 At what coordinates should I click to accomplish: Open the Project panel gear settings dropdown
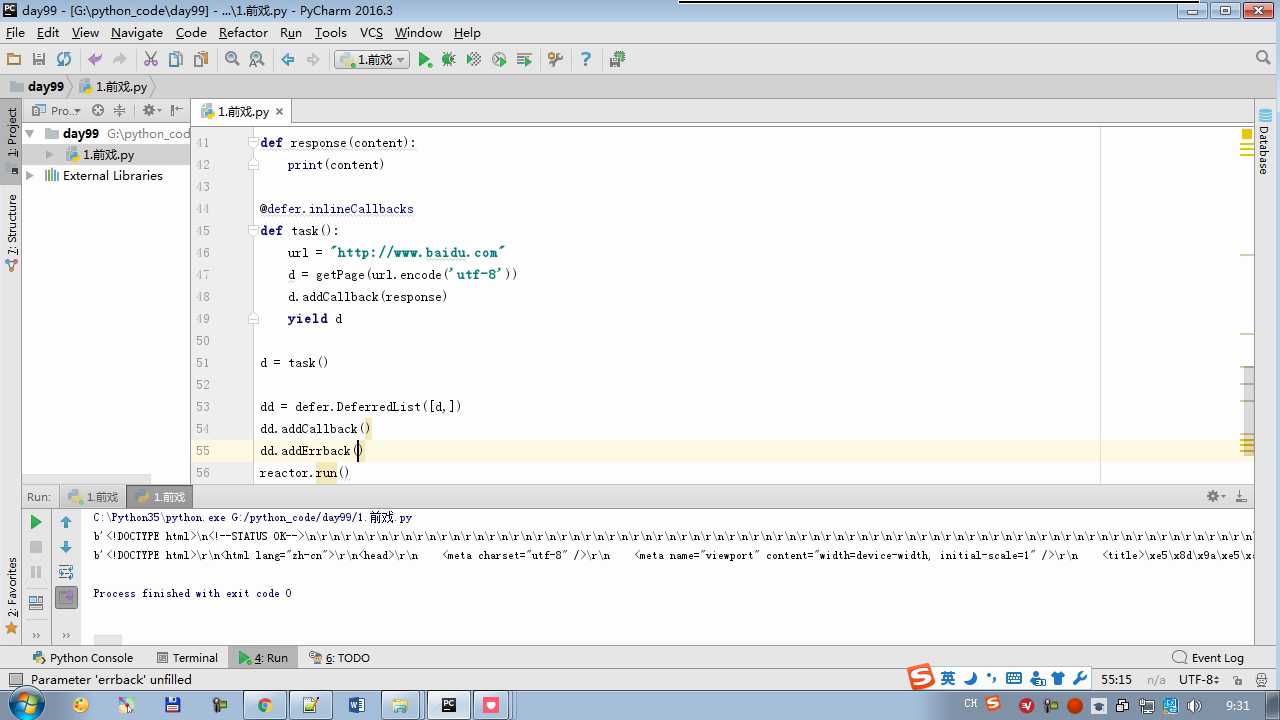(151, 111)
